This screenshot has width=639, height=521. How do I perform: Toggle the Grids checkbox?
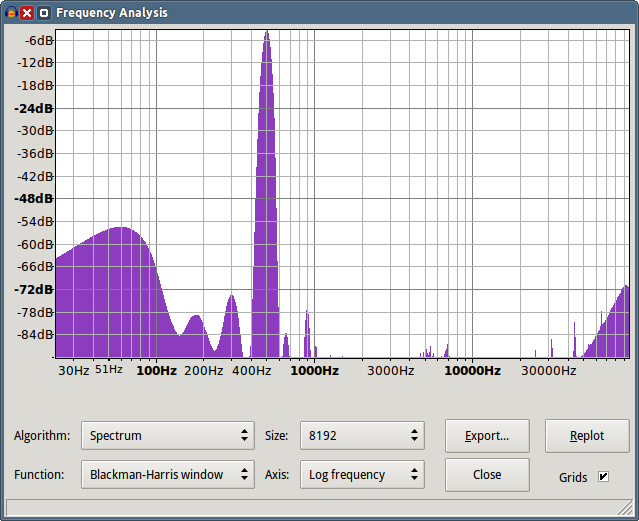(x=604, y=477)
